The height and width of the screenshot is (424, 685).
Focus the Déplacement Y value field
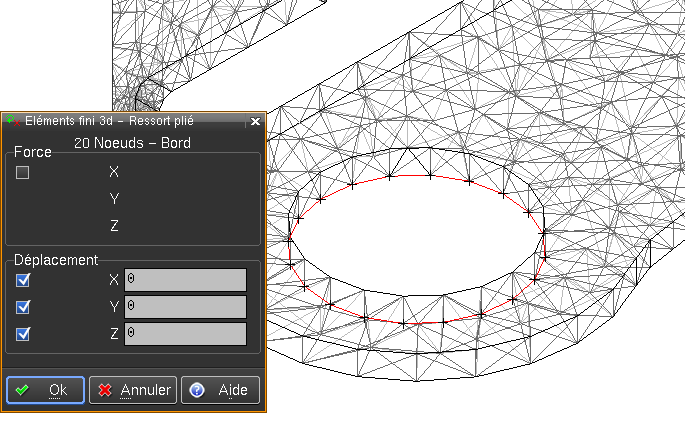pos(185,307)
